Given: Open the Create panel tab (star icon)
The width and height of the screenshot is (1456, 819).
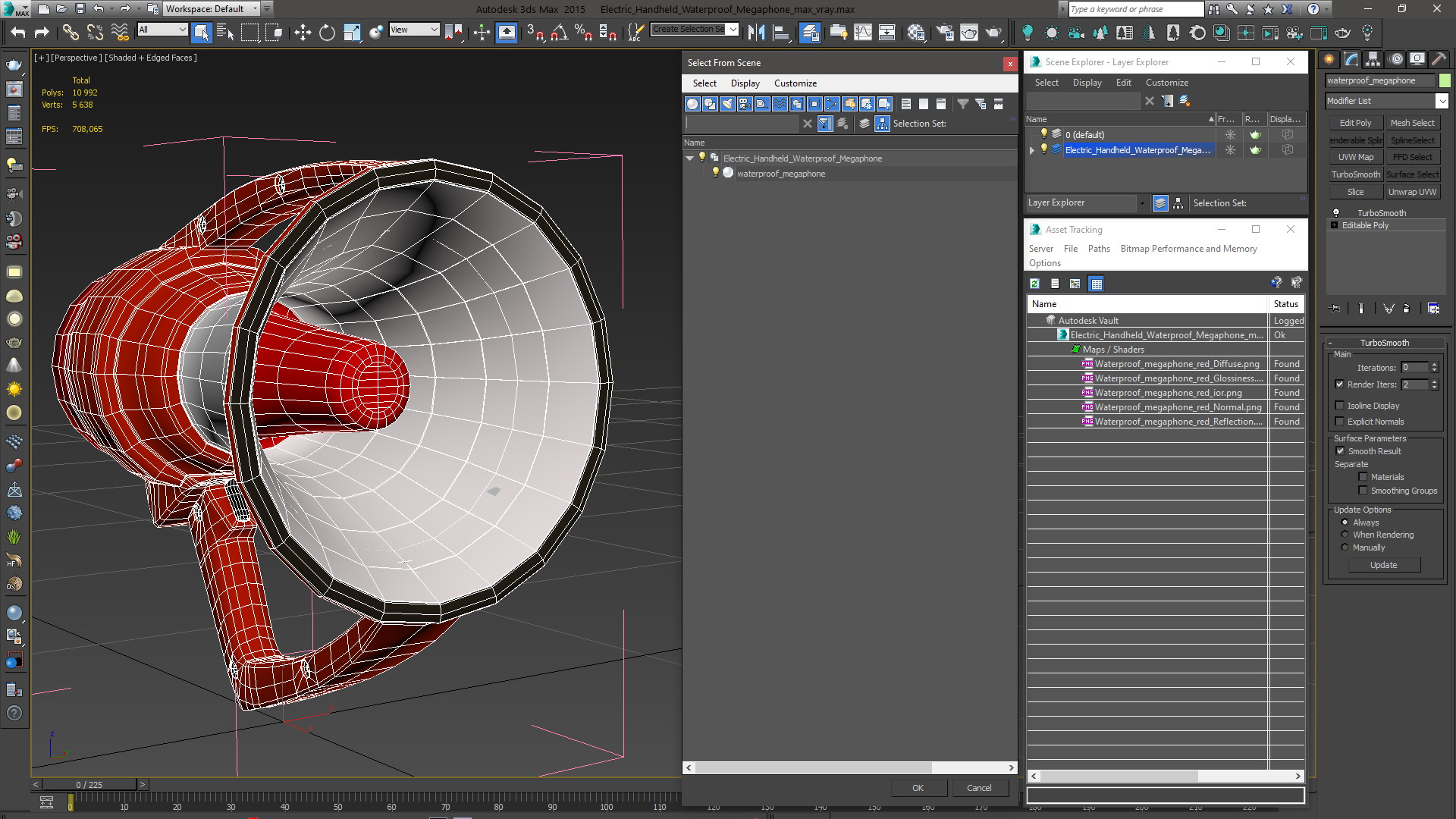Looking at the screenshot, I should [1329, 59].
